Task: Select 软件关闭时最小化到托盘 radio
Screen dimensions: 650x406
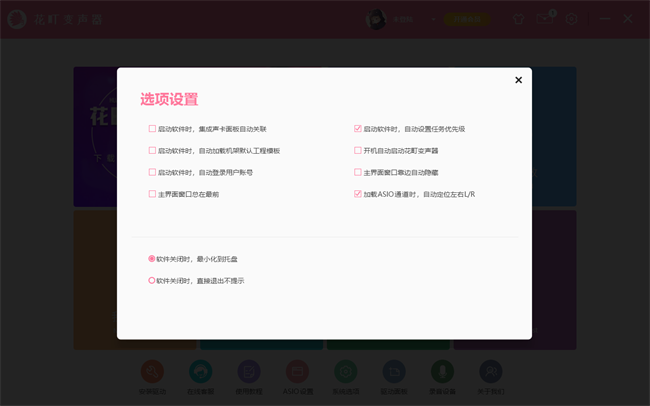Action: [x=152, y=259]
